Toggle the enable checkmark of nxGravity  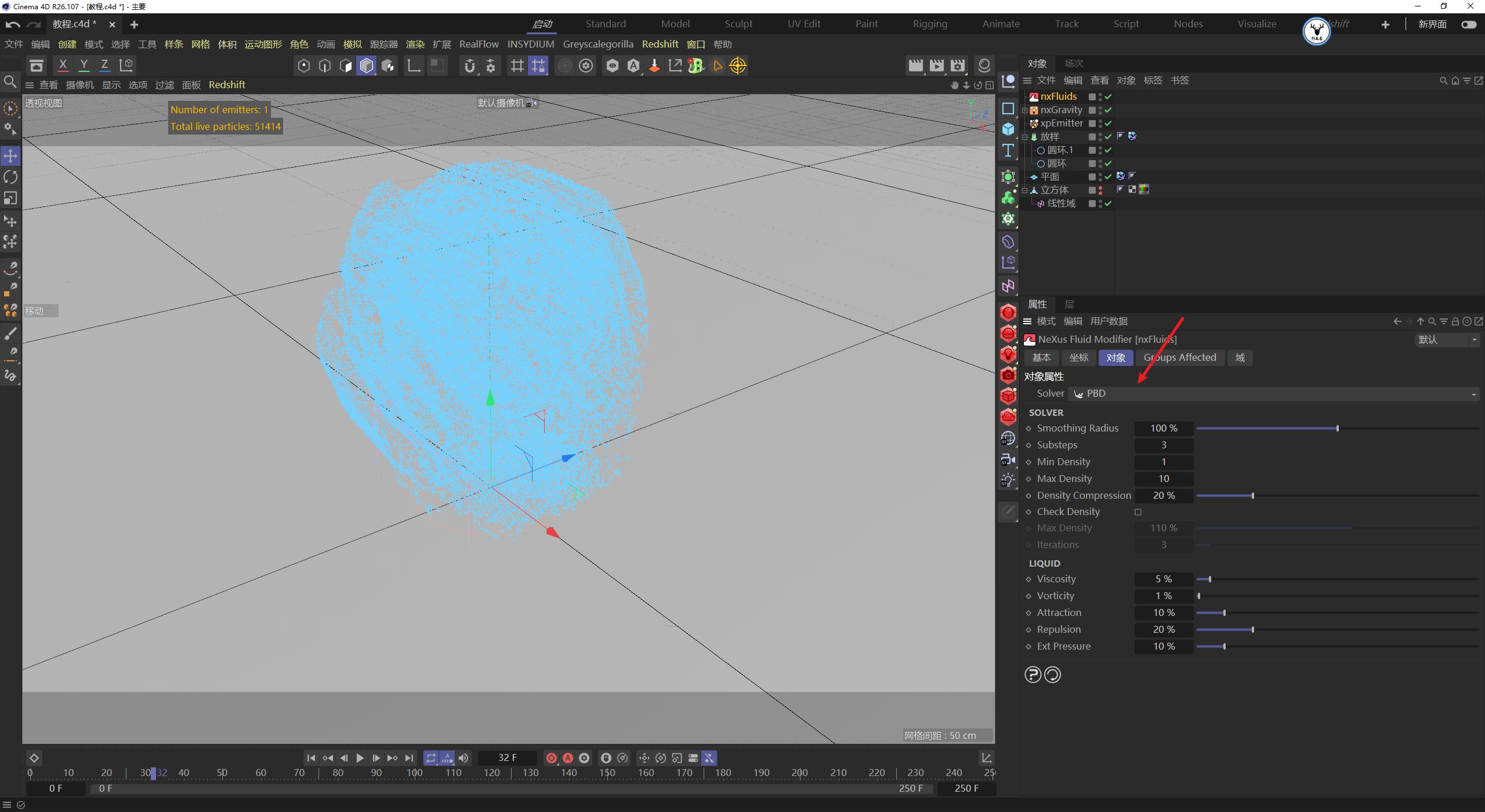tap(1107, 110)
